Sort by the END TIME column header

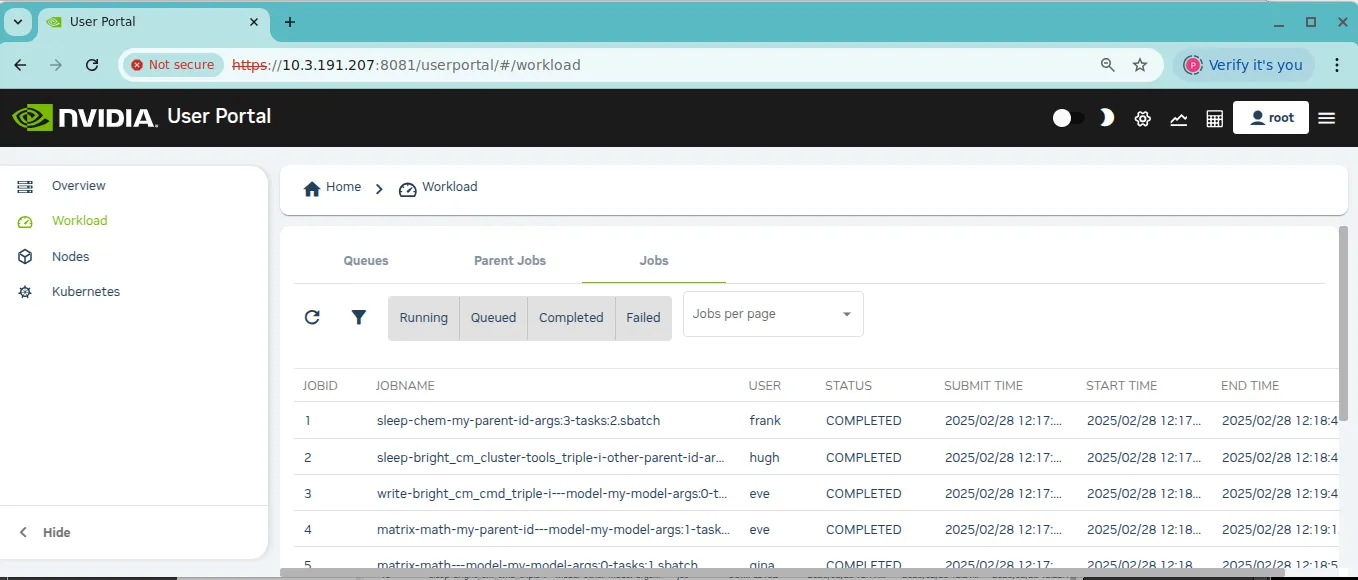1250,386
